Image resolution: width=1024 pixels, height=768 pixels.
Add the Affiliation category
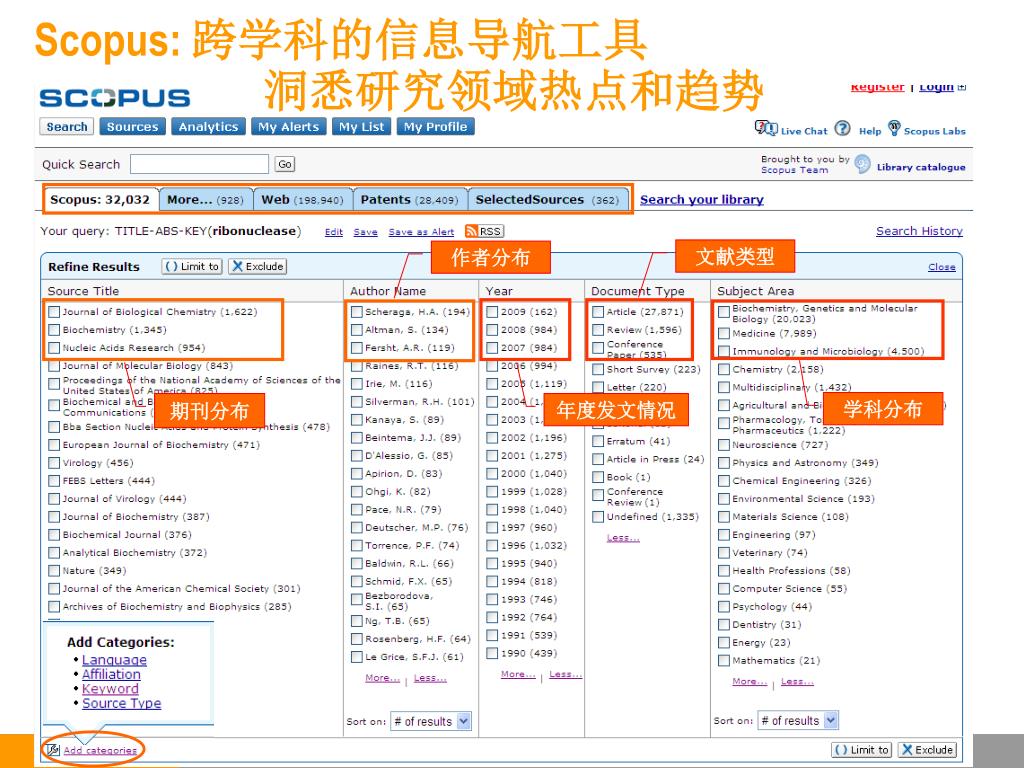pyautogui.click(x=111, y=674)
